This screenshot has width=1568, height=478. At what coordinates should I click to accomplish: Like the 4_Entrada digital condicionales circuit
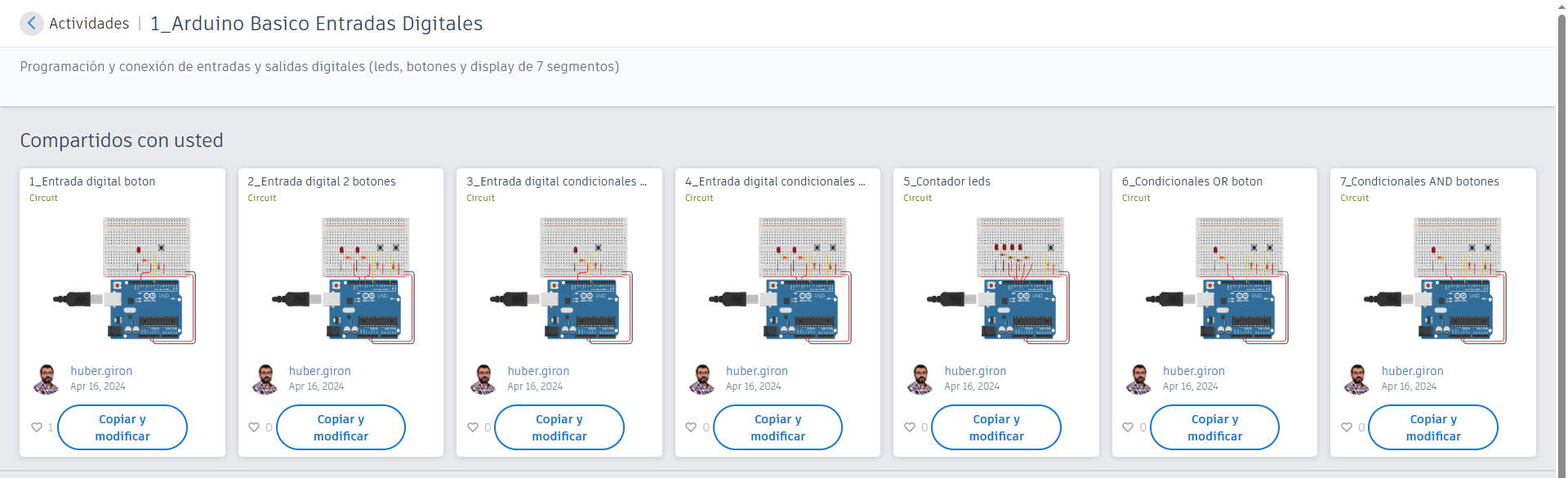[x=691, y=427]
